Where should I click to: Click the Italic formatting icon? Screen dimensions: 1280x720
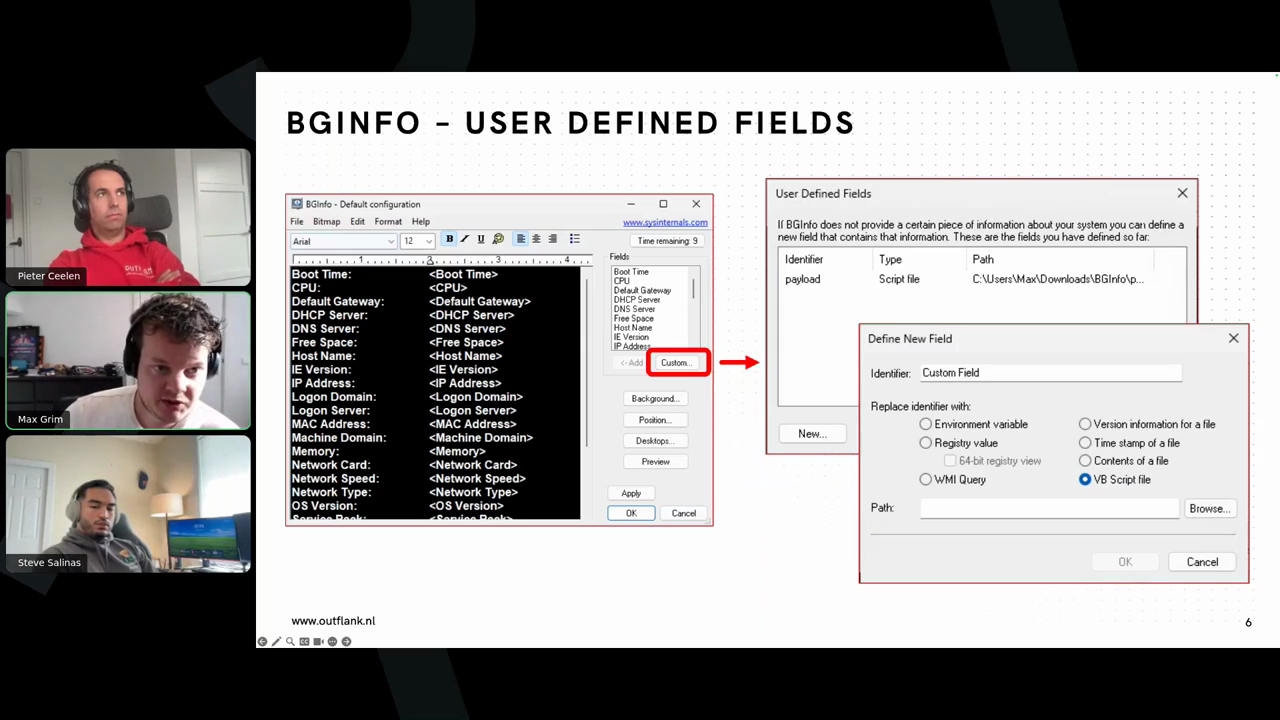pyautogui.click(x=465, y=239)
